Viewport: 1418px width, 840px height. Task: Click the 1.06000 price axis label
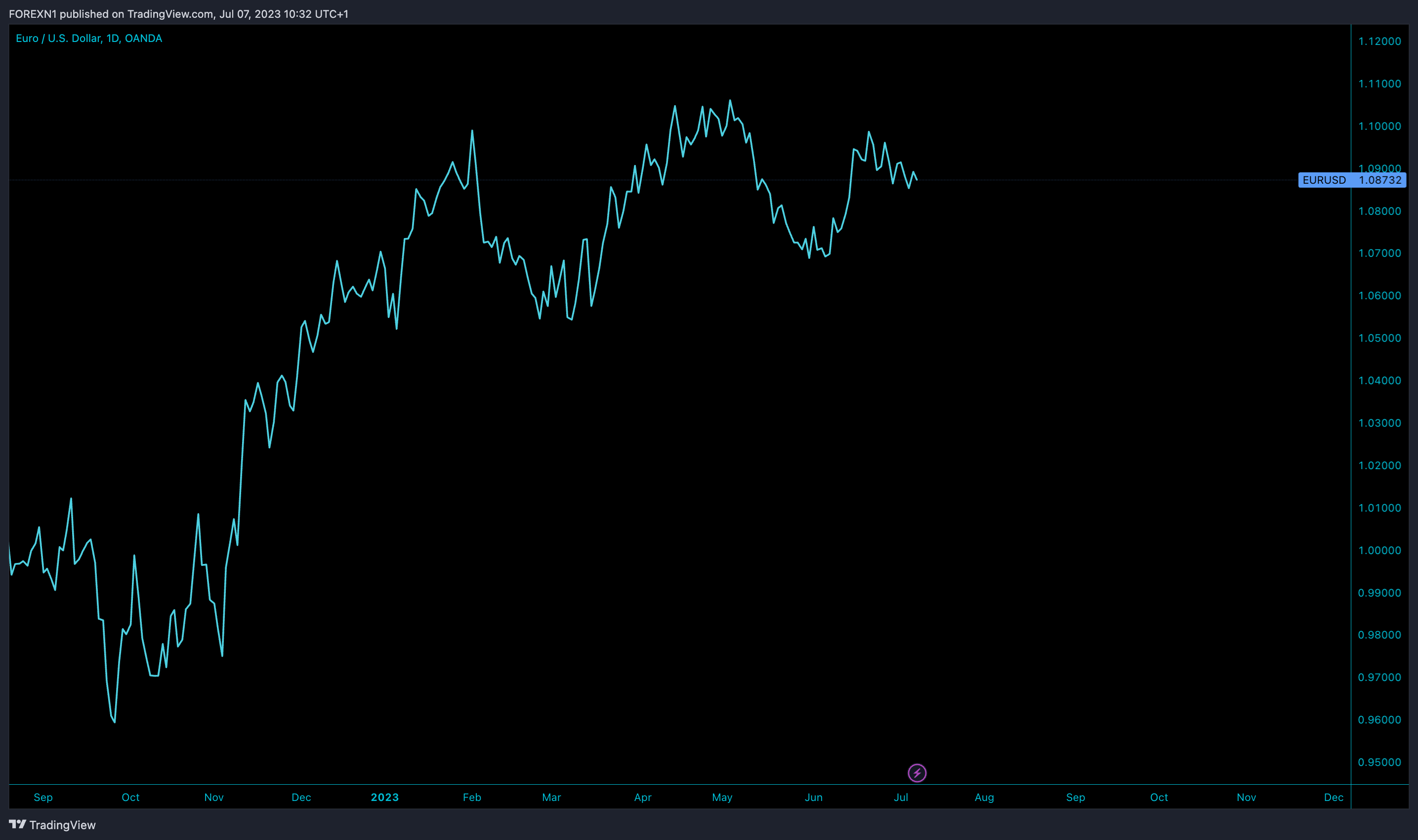click(x=1379, y=295)
